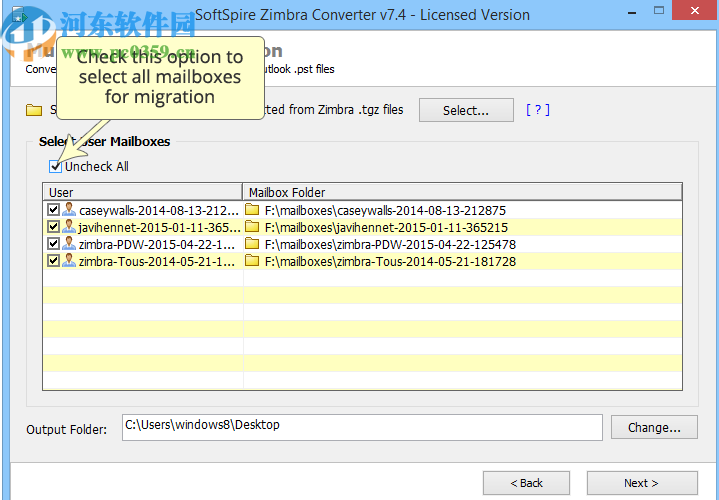Screen dimensions: 719x500
Task: Toggle the Uncheck All checkbox
Action: [x=55, y=167]
